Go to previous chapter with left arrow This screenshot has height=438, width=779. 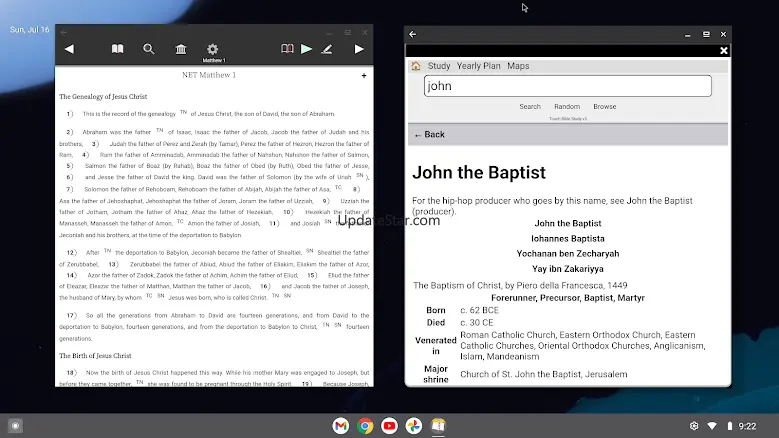tap(69, 49)
